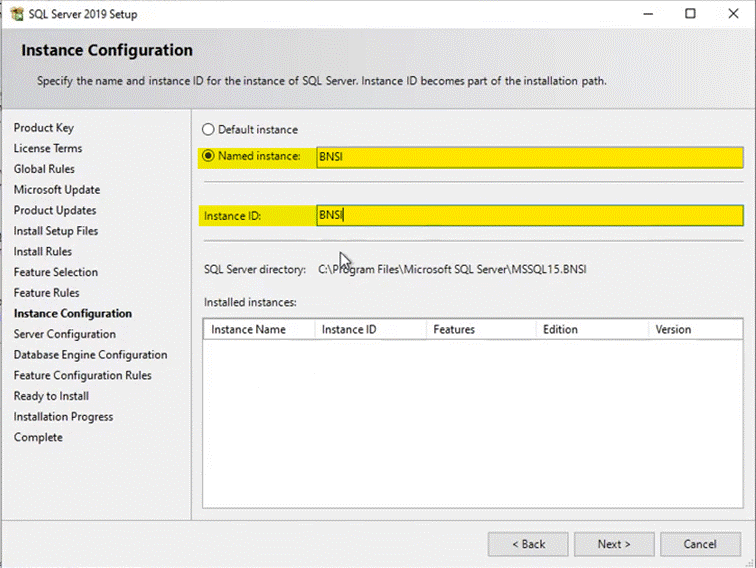Cancel the SQL Server setup
The image size is (756, 568).
tap(700, 544)
